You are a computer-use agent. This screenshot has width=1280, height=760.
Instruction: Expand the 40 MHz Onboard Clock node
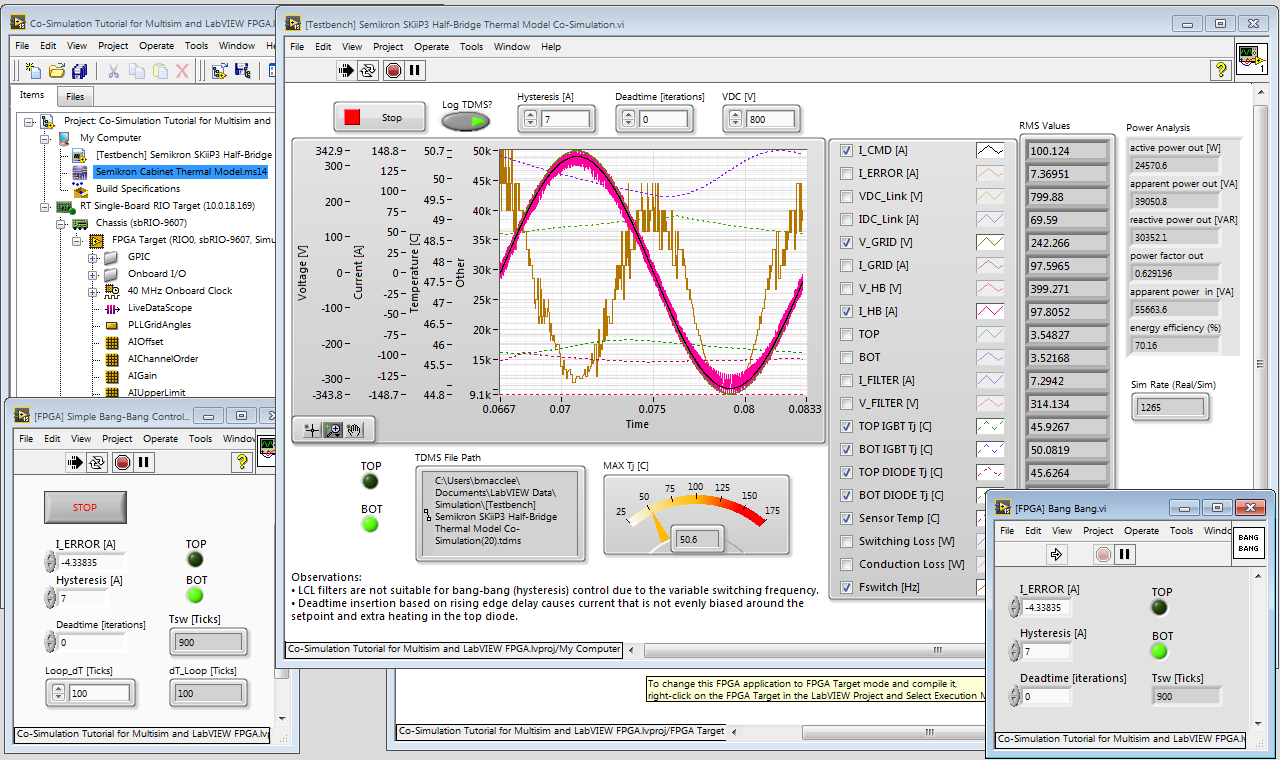[91, 291]
